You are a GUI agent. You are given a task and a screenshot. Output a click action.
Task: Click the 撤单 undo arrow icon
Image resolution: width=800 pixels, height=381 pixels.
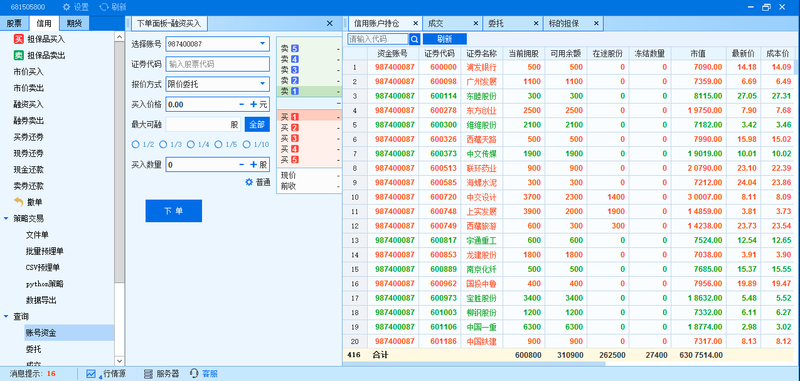(19, 202)
